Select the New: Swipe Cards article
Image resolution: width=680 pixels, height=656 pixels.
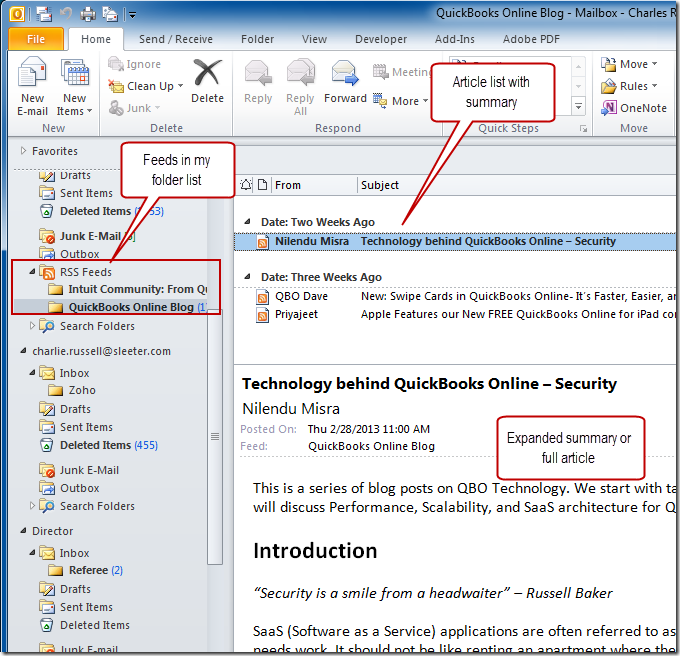click(x=455, y=297)
